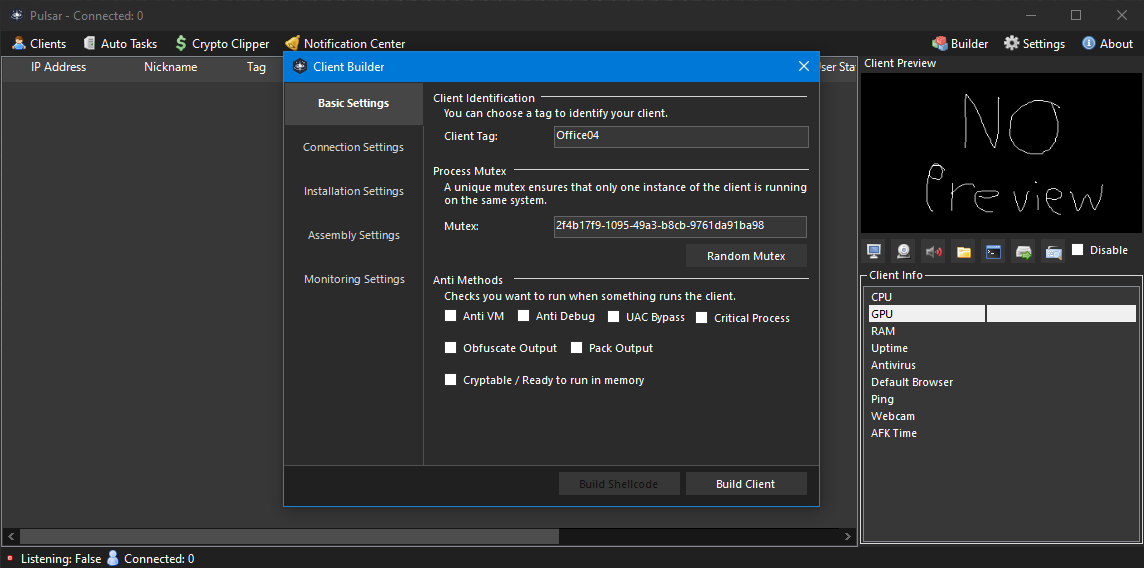The image size is (1144, 568).
Task: Tick the Disable checkbox under Client Preview
Action: 1077,250
